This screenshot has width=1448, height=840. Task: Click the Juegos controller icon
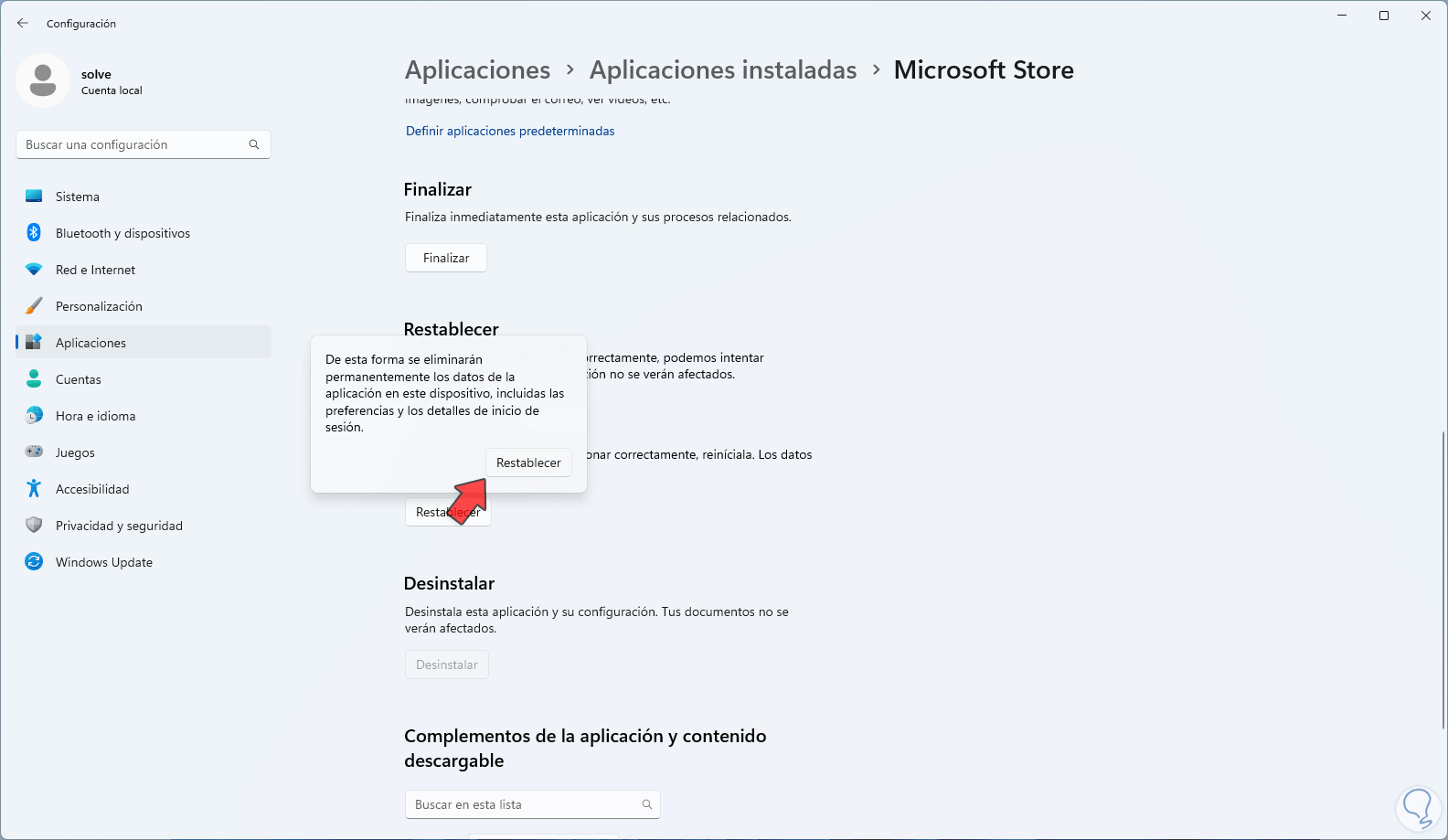(34, 452)
